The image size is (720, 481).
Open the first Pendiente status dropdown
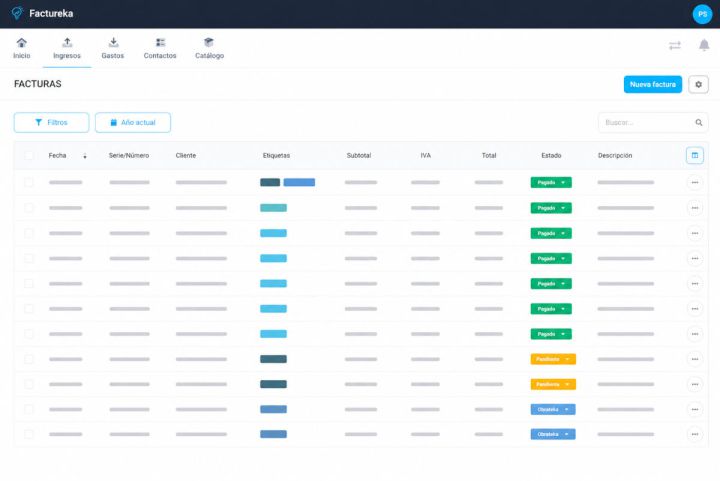(x=553, y=359)
